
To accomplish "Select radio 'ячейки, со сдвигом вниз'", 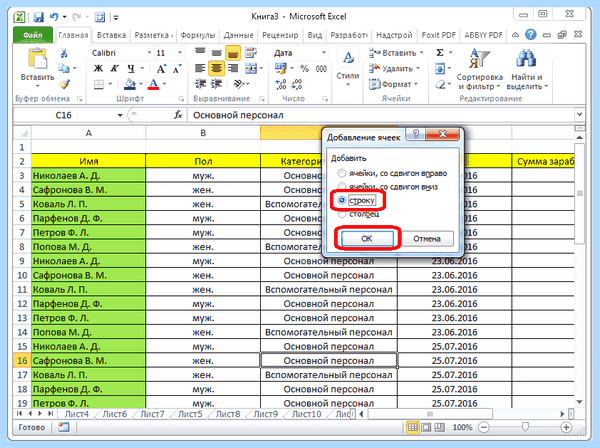I will (342, 187).
